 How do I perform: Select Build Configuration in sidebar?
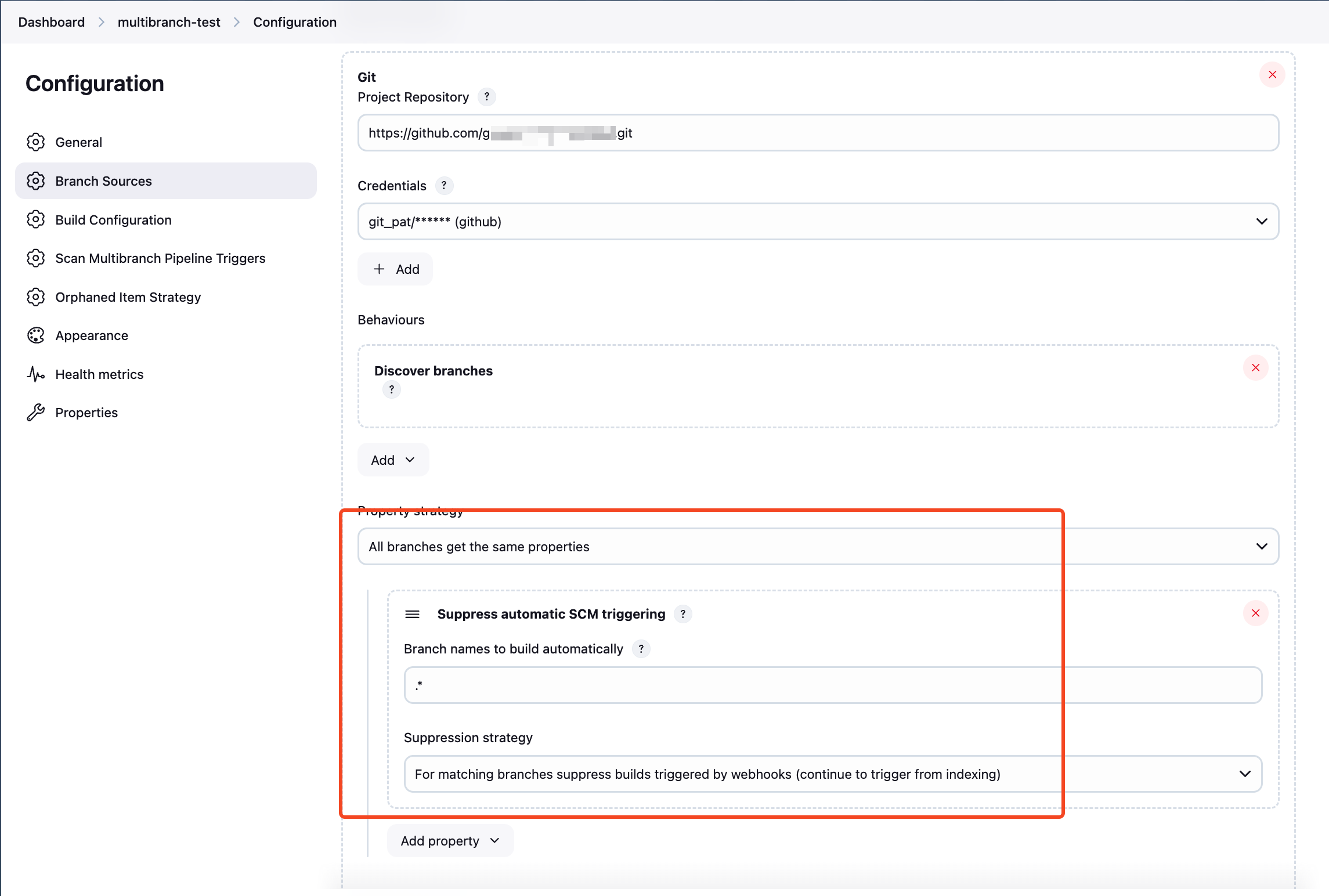point(113,220)
